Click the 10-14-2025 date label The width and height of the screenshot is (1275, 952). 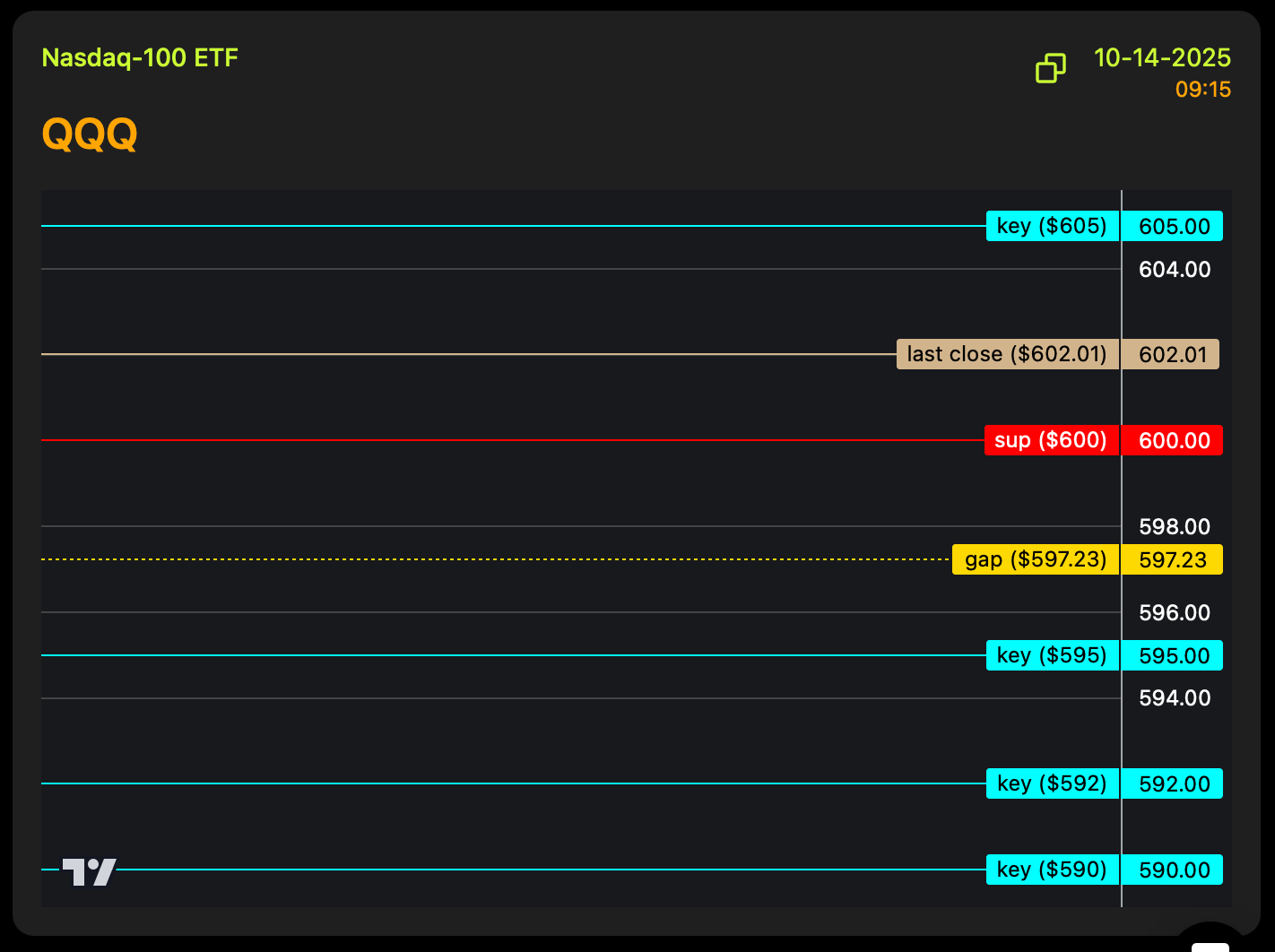[x=1162, y=58]
